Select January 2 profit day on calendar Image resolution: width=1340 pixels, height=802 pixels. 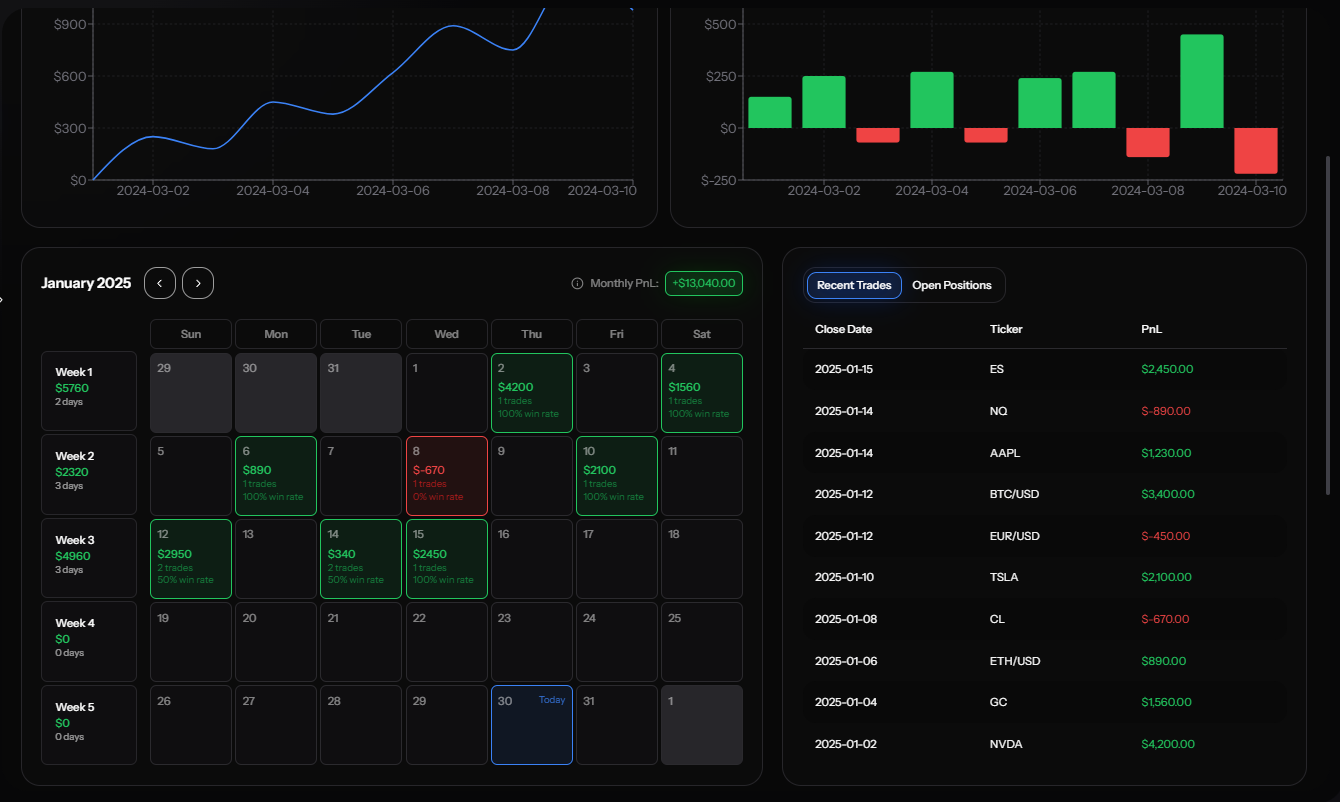pyautogui.click(x=531, y=392)
